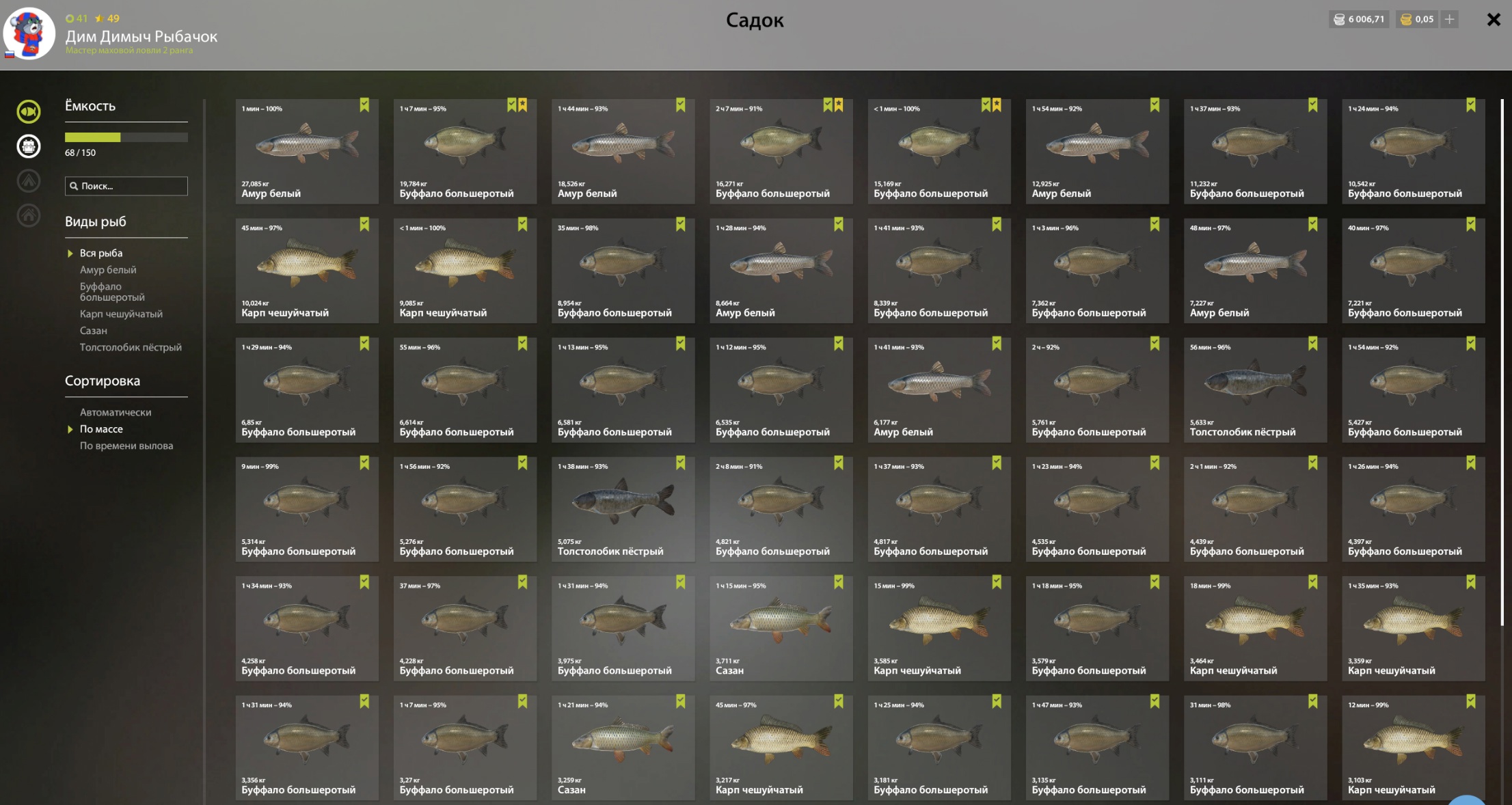This screenshot has width=1512, height=805.
Task: Click the gold coins balance 0,05
Action: click(x=1417, y=20)
